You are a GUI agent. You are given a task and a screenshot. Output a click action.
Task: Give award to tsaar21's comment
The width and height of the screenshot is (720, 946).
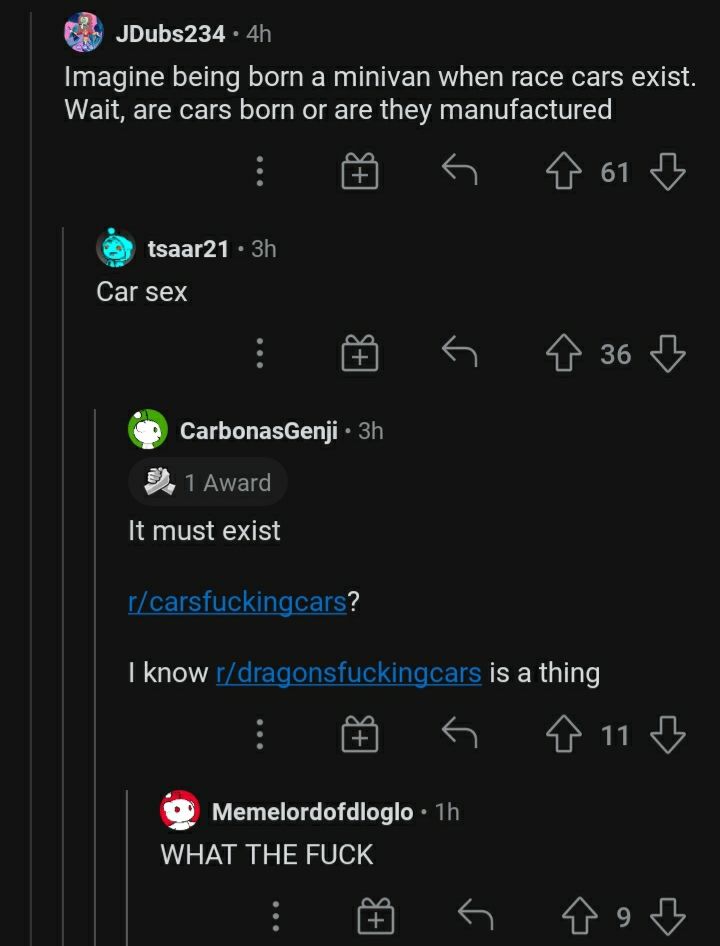pyautogui.click(x=359, y=353)
